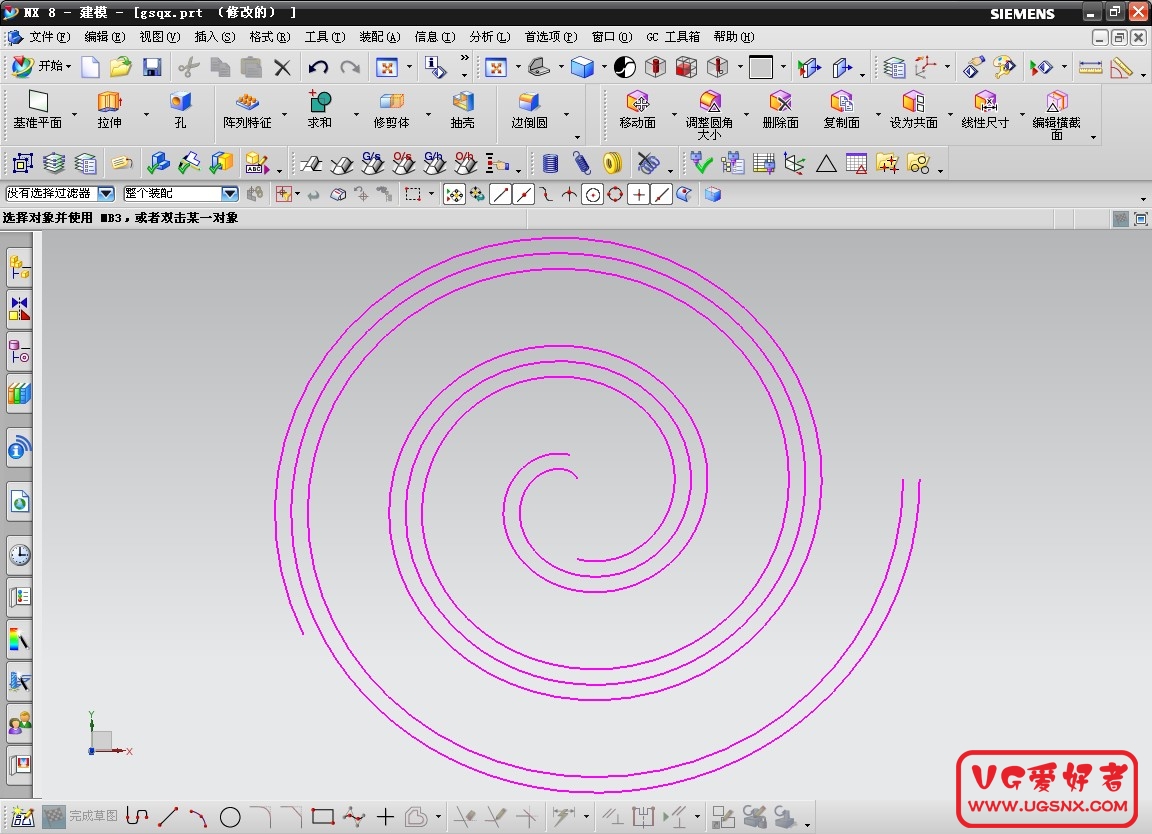This screenshot has width=1152, height=834.
Task: Click the Shell (抽壳) tool icon
Action: point(462,102)
